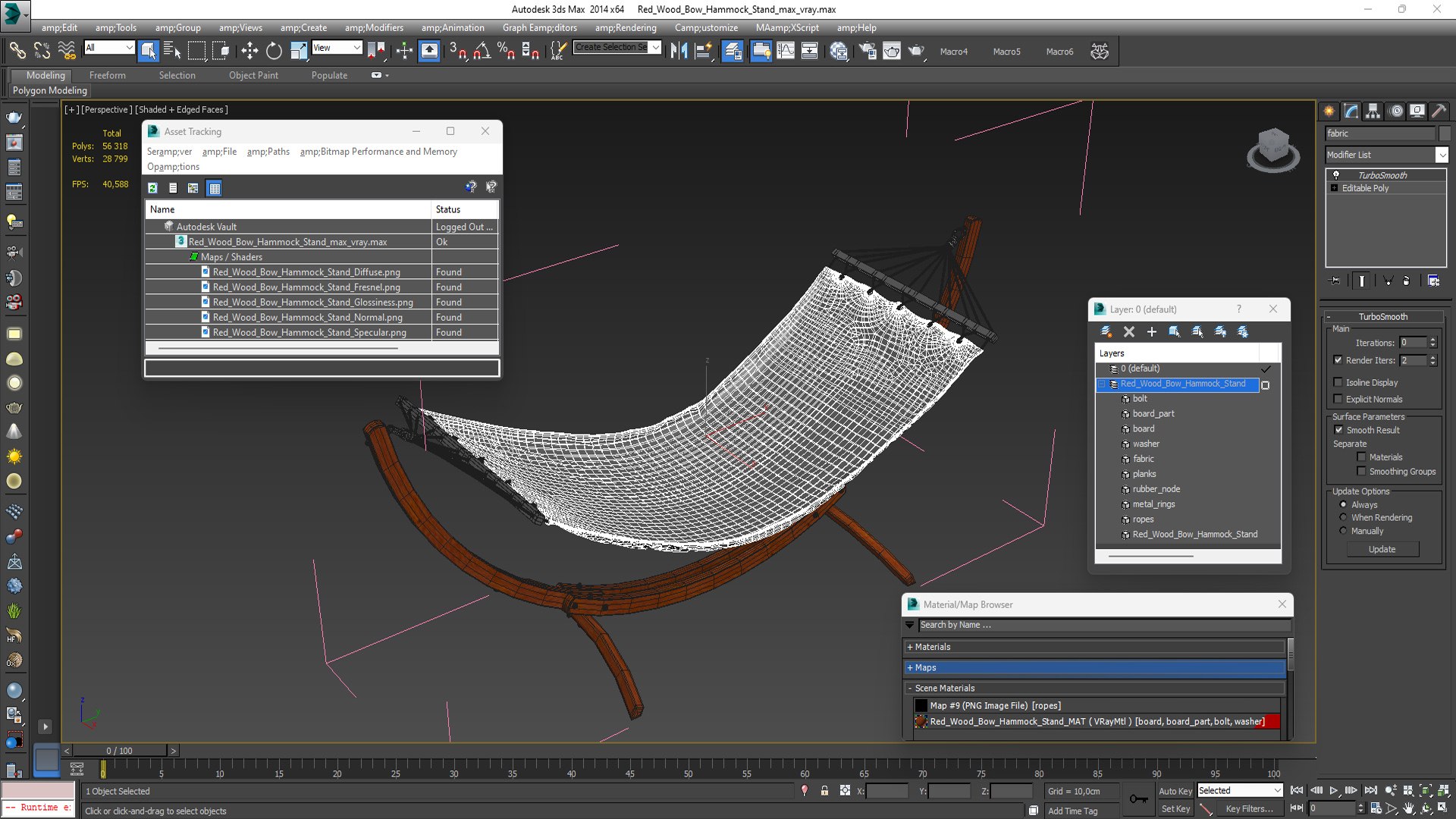
Task: Play the animation
Action: pos(1334,791)
